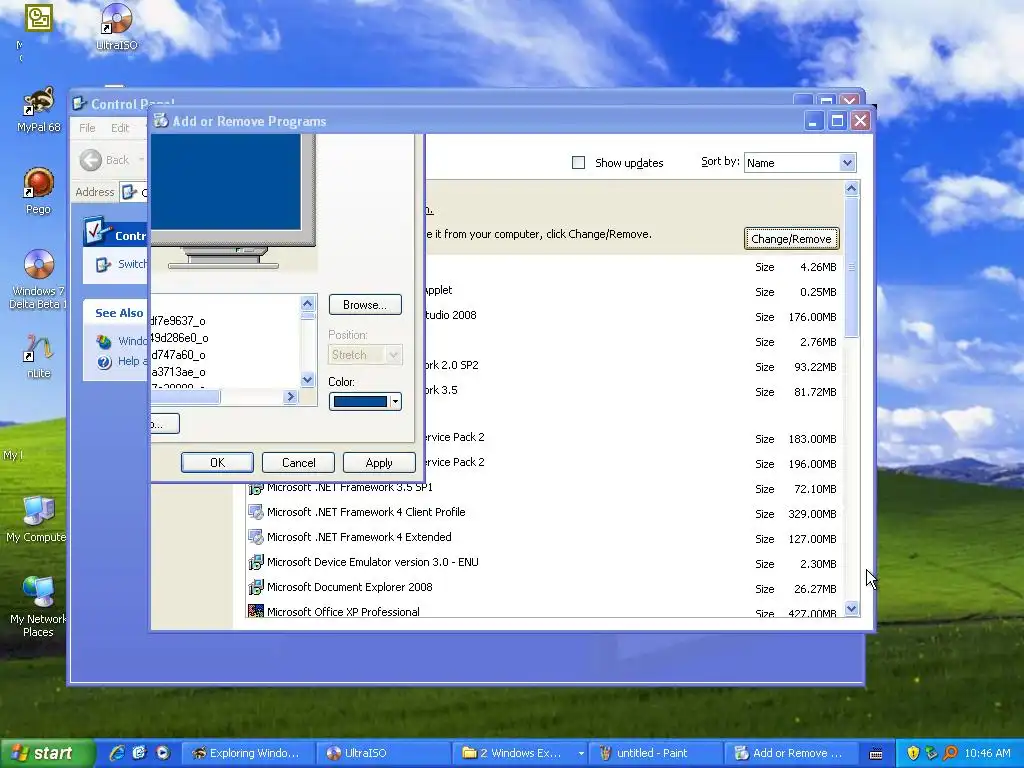Select background item ending 49d286e0_o
1024x768 pixels.
pyautogui.click(x=180, y=338)
